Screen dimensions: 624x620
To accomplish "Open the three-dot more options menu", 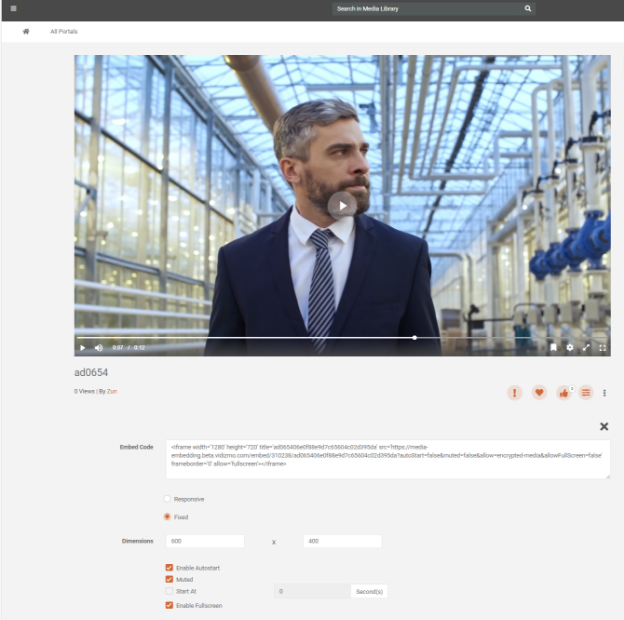I will 604,392.
